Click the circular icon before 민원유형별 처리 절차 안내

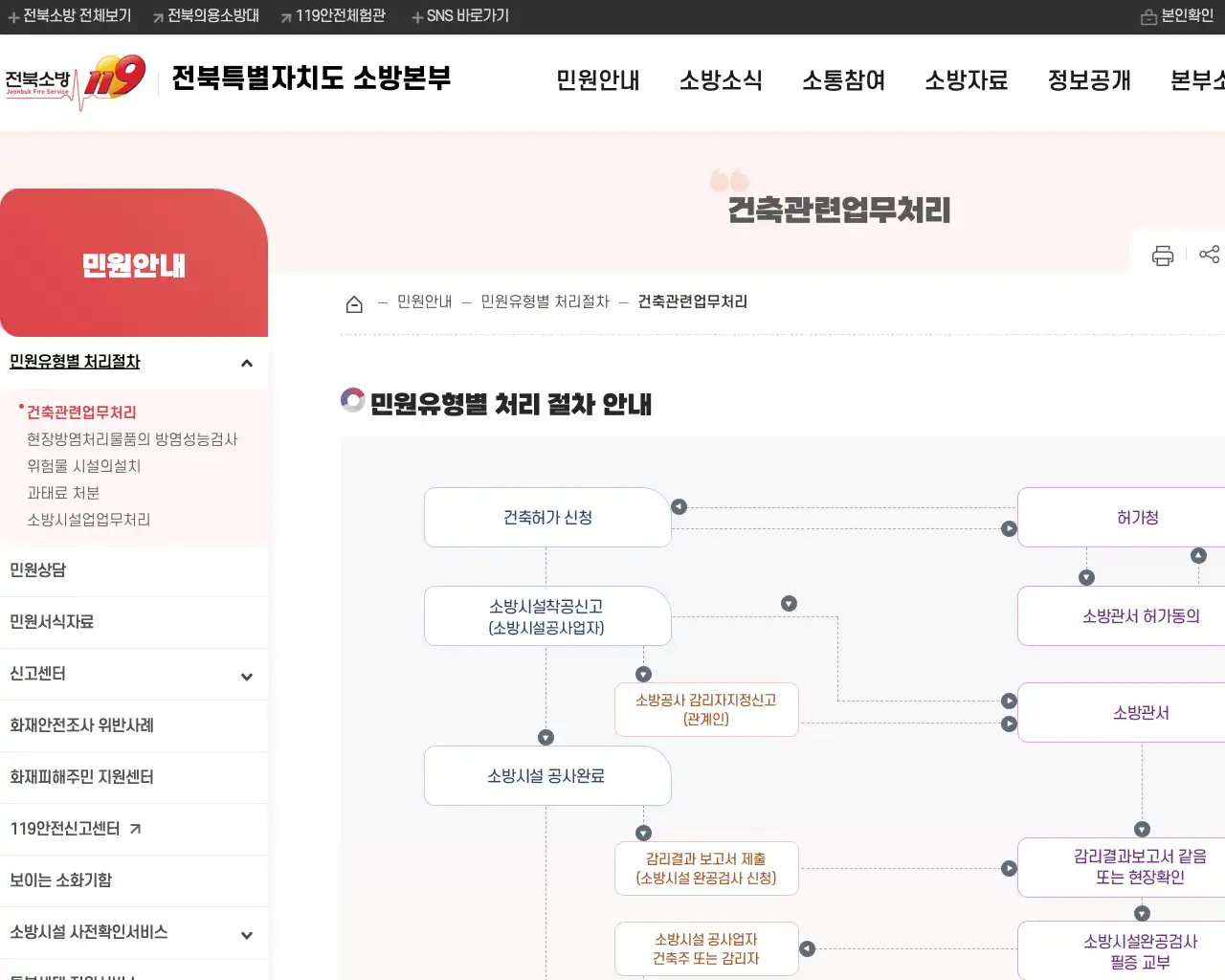point(352,400)
